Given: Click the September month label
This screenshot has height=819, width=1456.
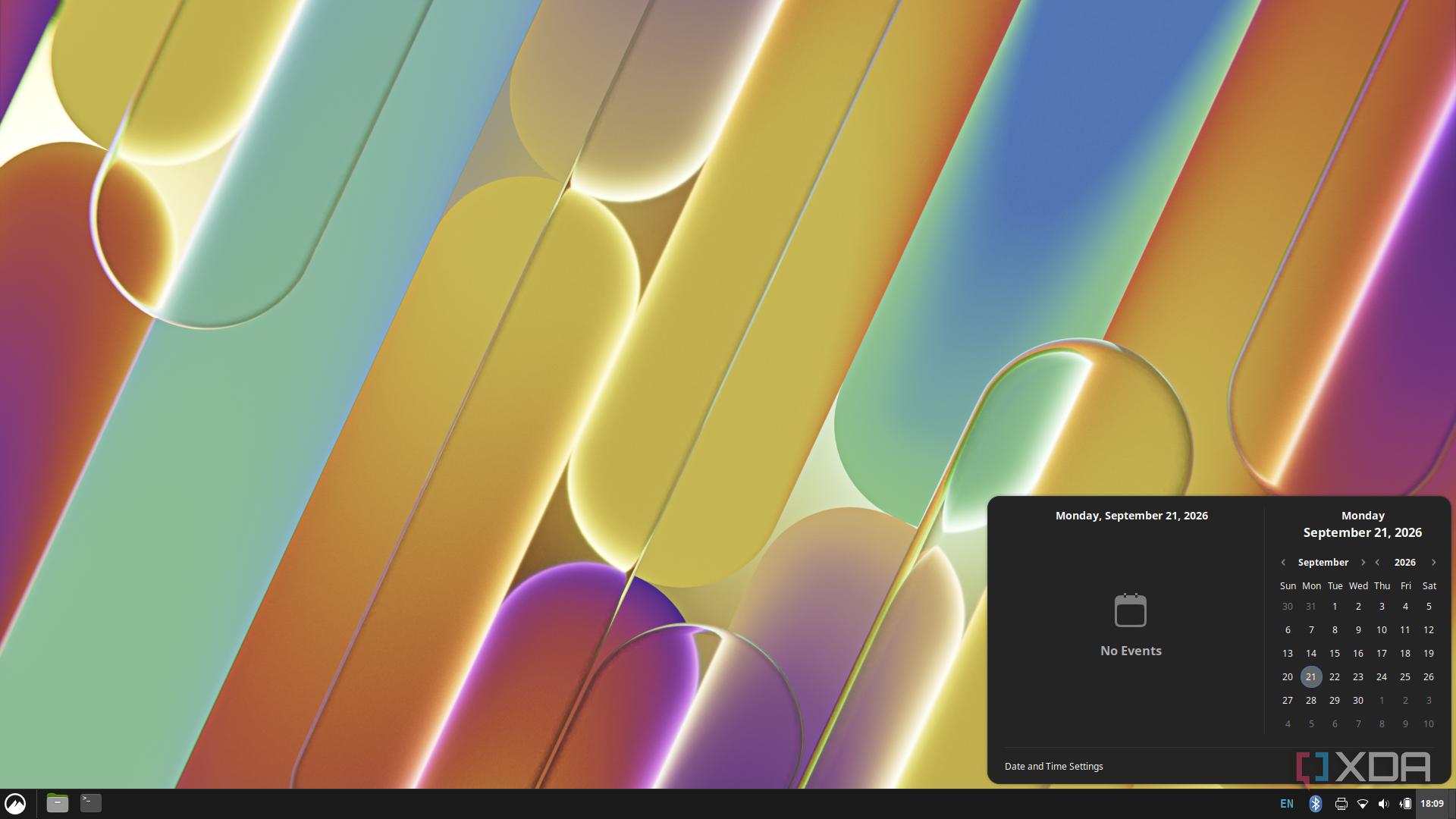Looking at the screenshot, I should [1323, 563].
